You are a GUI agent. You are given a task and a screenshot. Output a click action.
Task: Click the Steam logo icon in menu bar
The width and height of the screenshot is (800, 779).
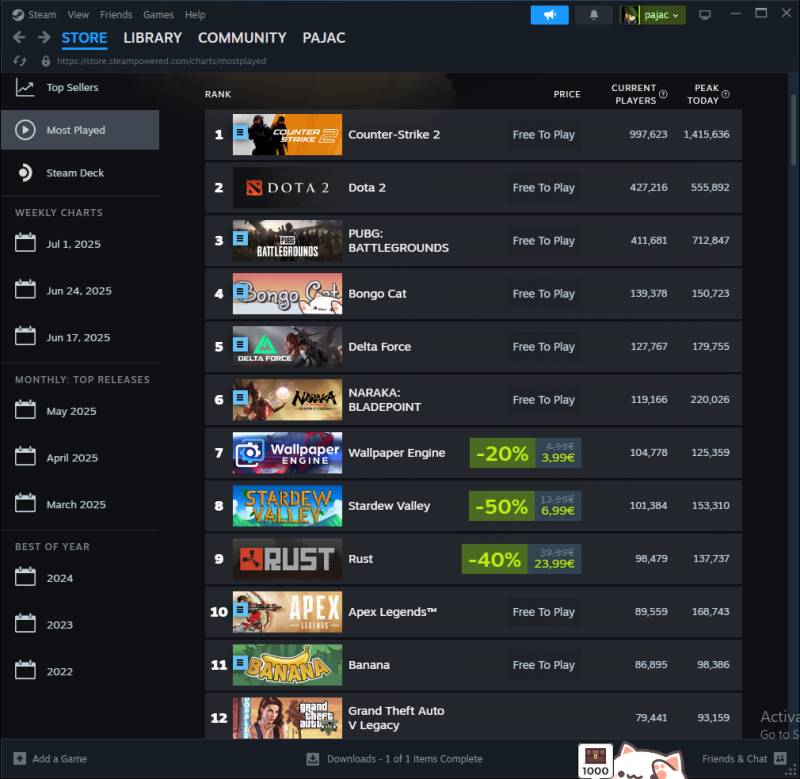[x=18, y=15]
